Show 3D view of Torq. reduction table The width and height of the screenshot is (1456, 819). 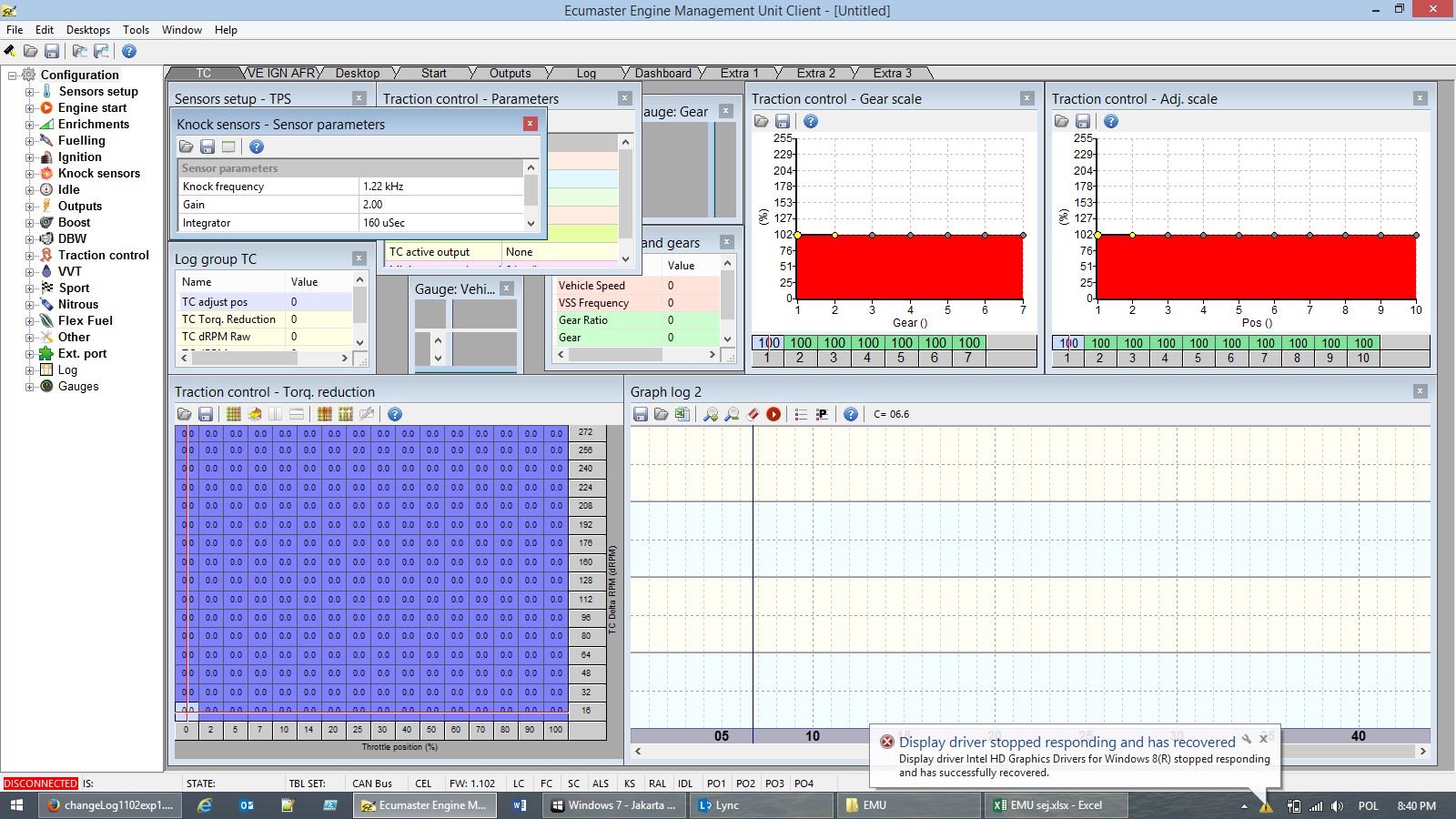pyautogui.click(x=255, y=414)
